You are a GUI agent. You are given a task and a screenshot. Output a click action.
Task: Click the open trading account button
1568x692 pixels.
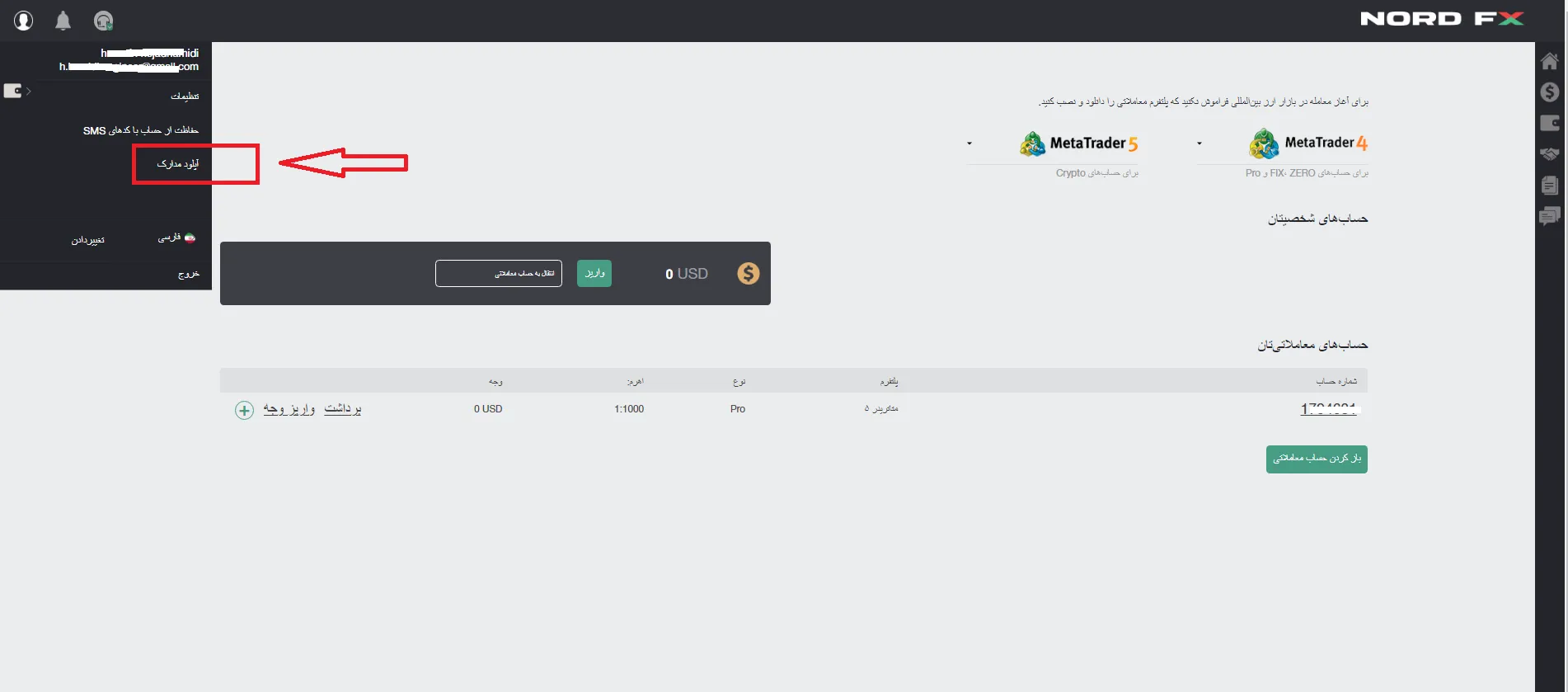(1316, 459)
